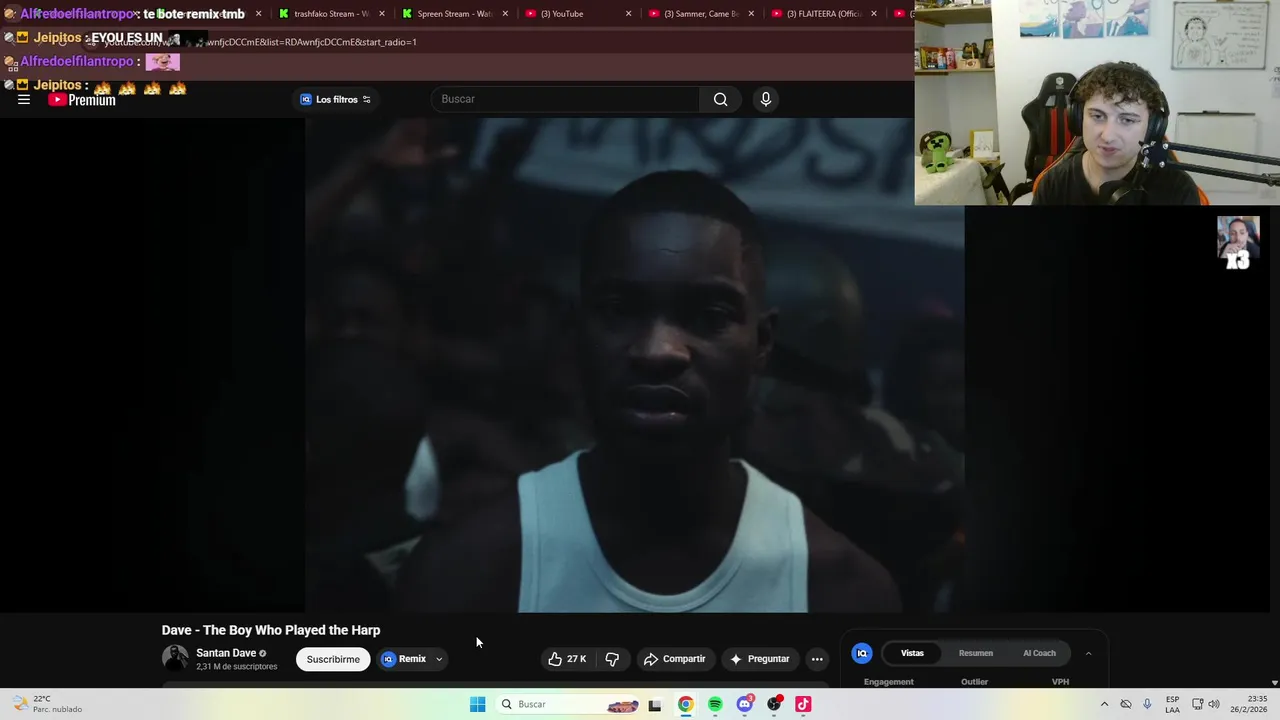Show hidden system tray icons chevron
Viewport: 1280px width, 720px height.
1104,704
